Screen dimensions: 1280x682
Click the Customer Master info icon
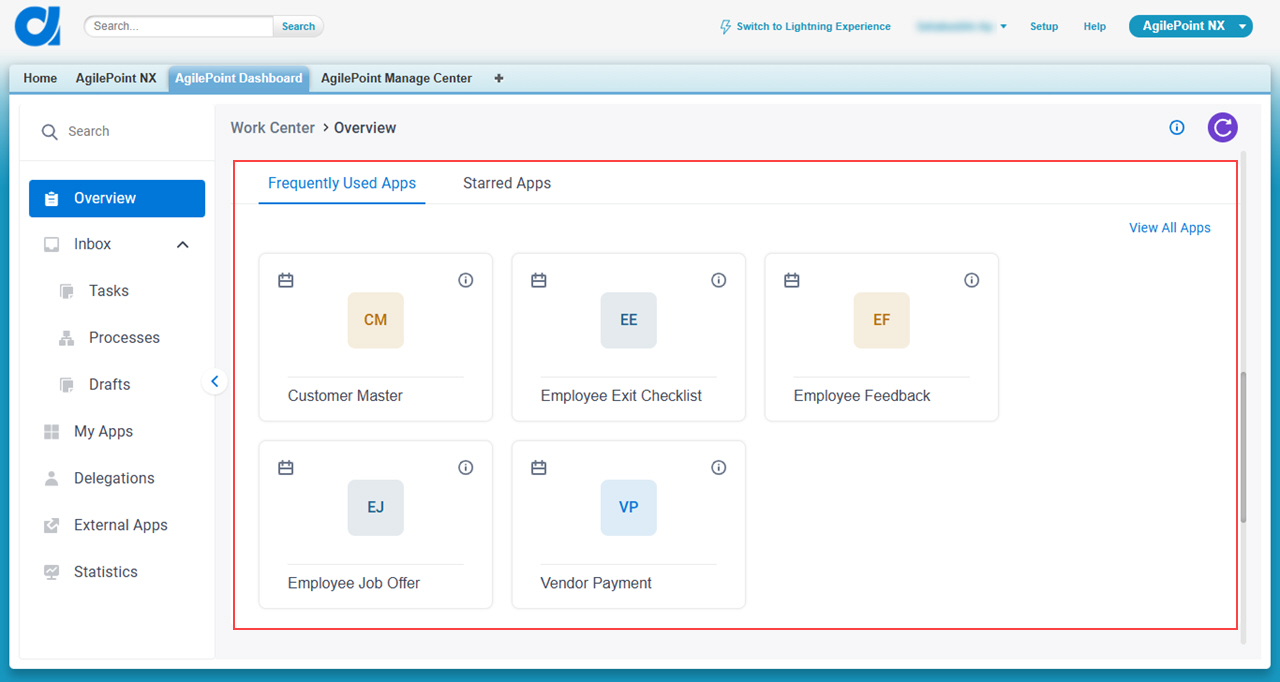point(466,280)
